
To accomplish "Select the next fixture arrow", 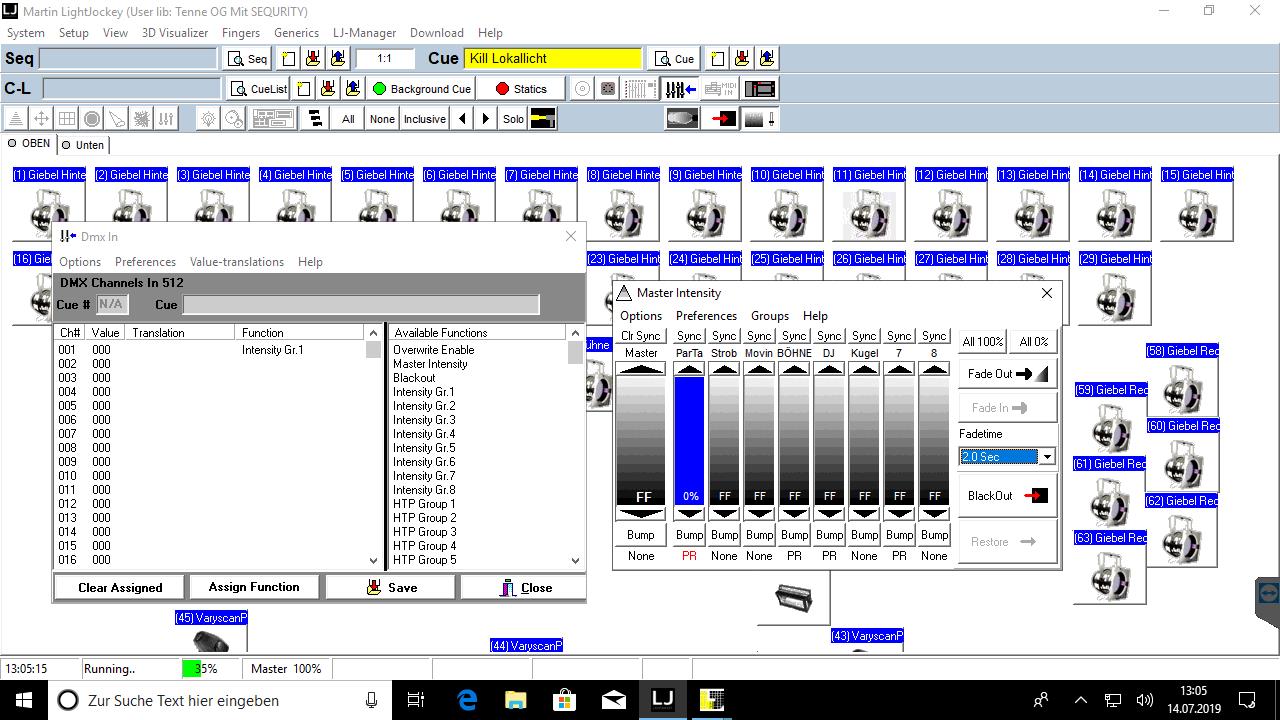I will 486,119.
